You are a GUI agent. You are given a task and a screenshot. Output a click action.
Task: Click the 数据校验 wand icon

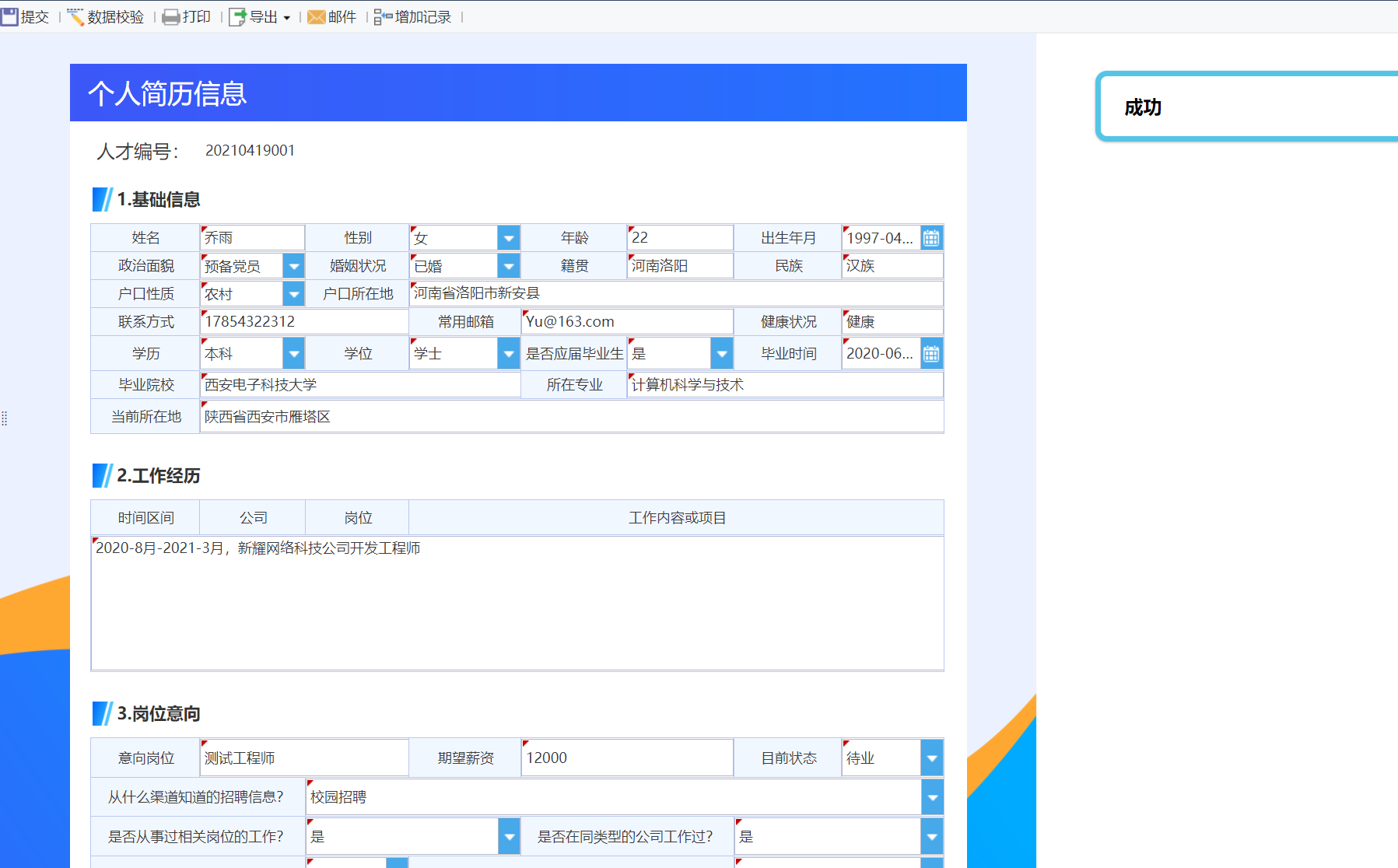[x=76, y=16]
